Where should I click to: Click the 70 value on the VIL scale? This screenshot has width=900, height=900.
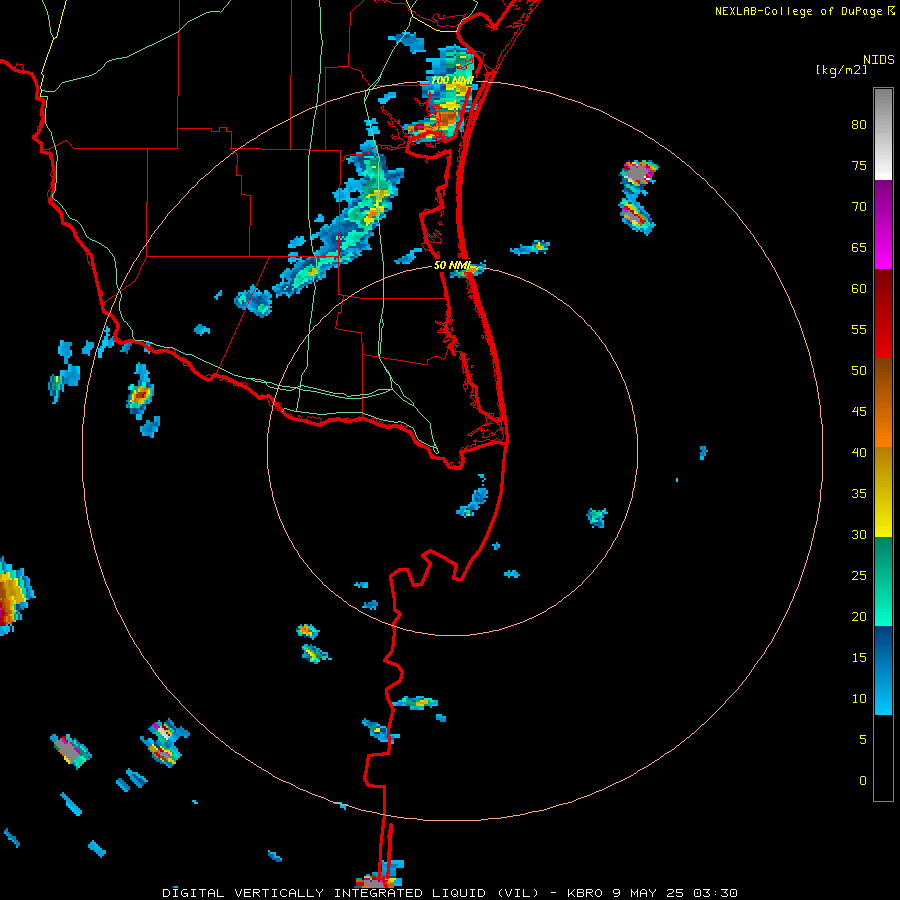859,207
